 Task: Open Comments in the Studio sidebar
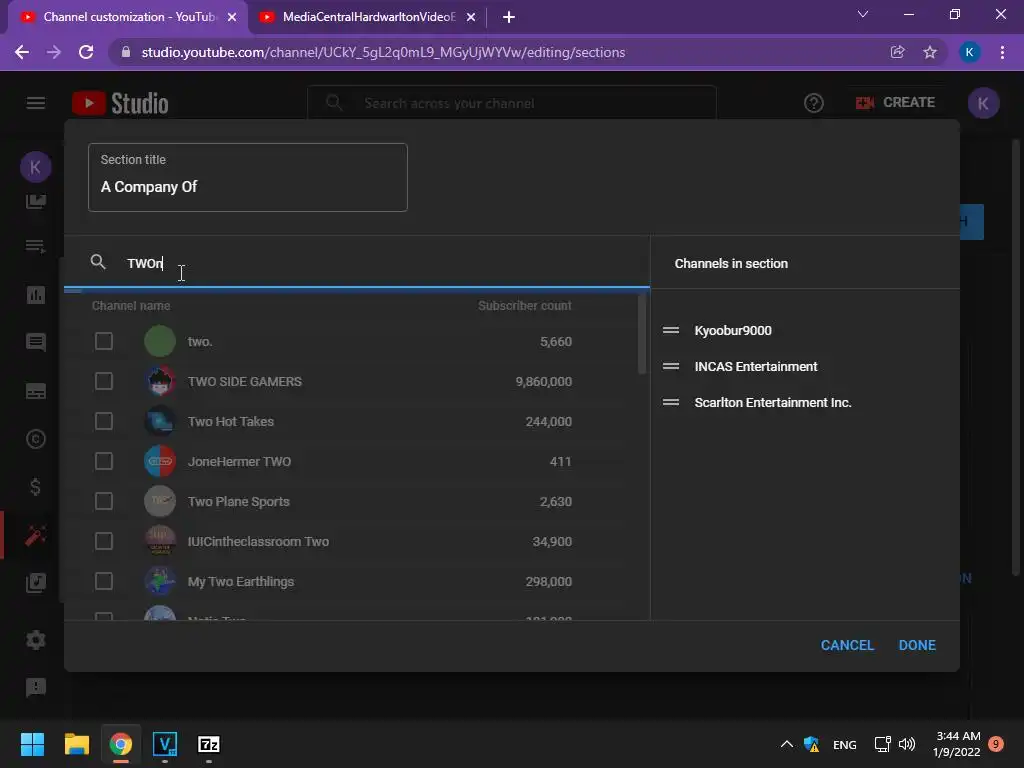(35, 342)
